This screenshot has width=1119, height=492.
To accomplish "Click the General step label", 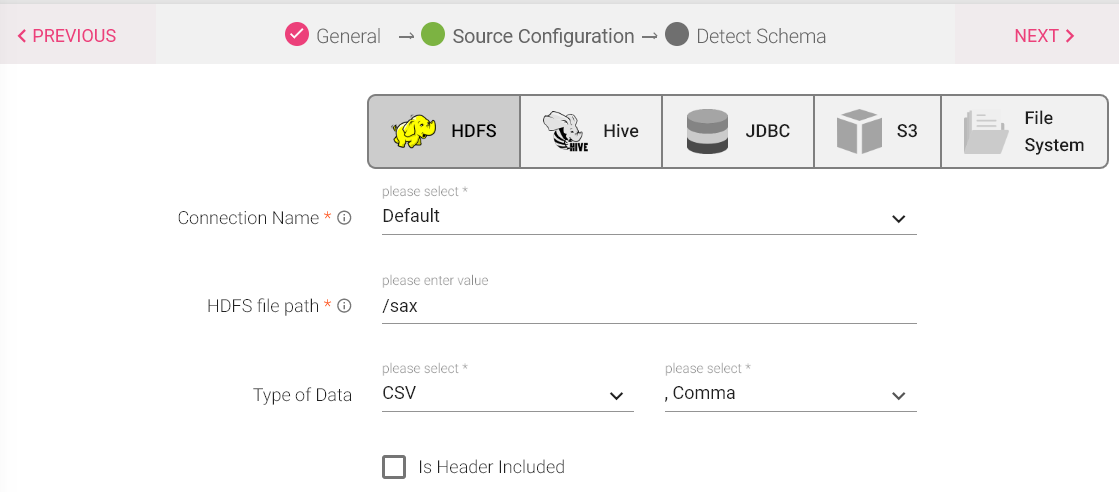I will tap(348, 36).
